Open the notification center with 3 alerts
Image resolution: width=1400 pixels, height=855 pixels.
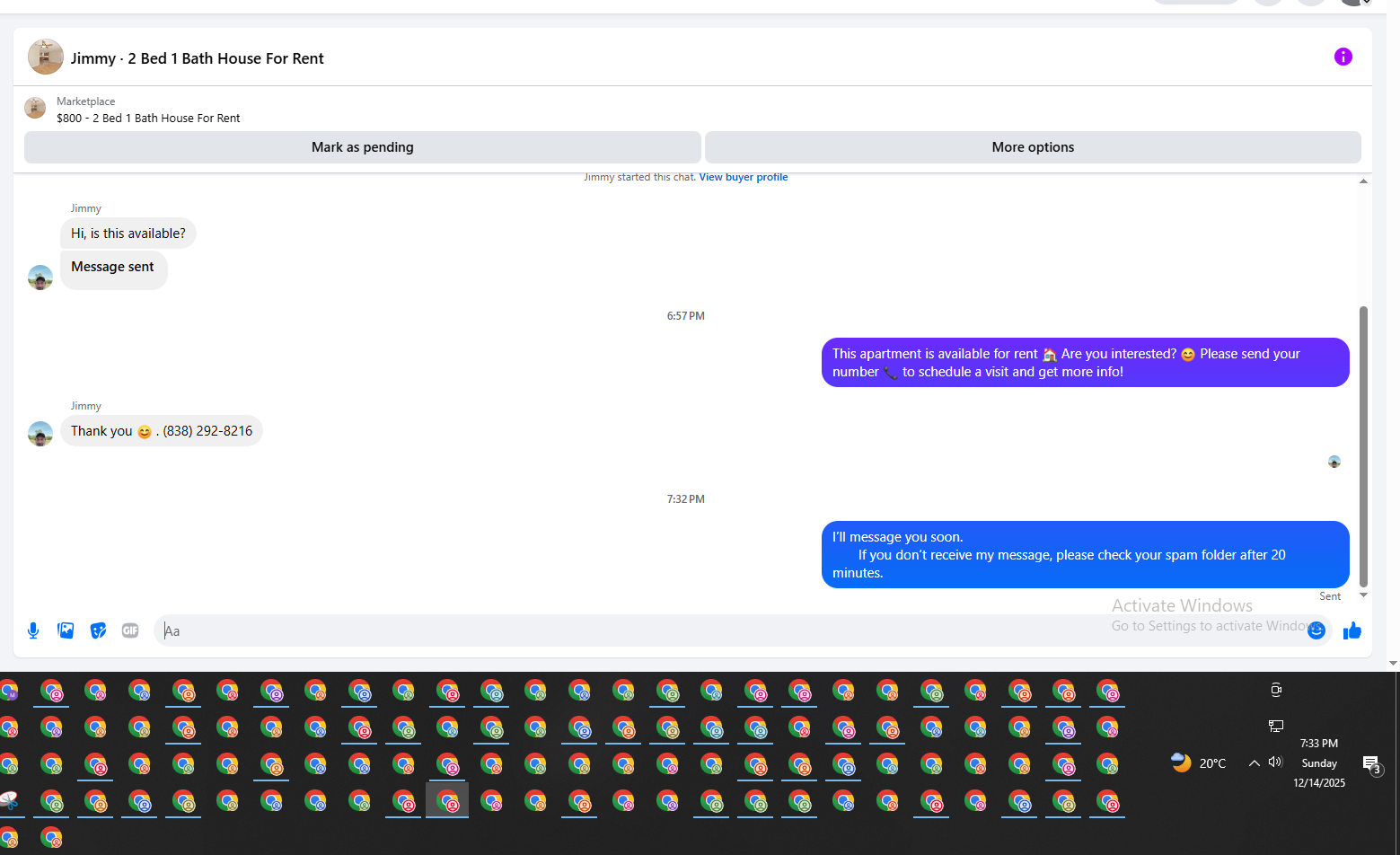(1372, 764)
